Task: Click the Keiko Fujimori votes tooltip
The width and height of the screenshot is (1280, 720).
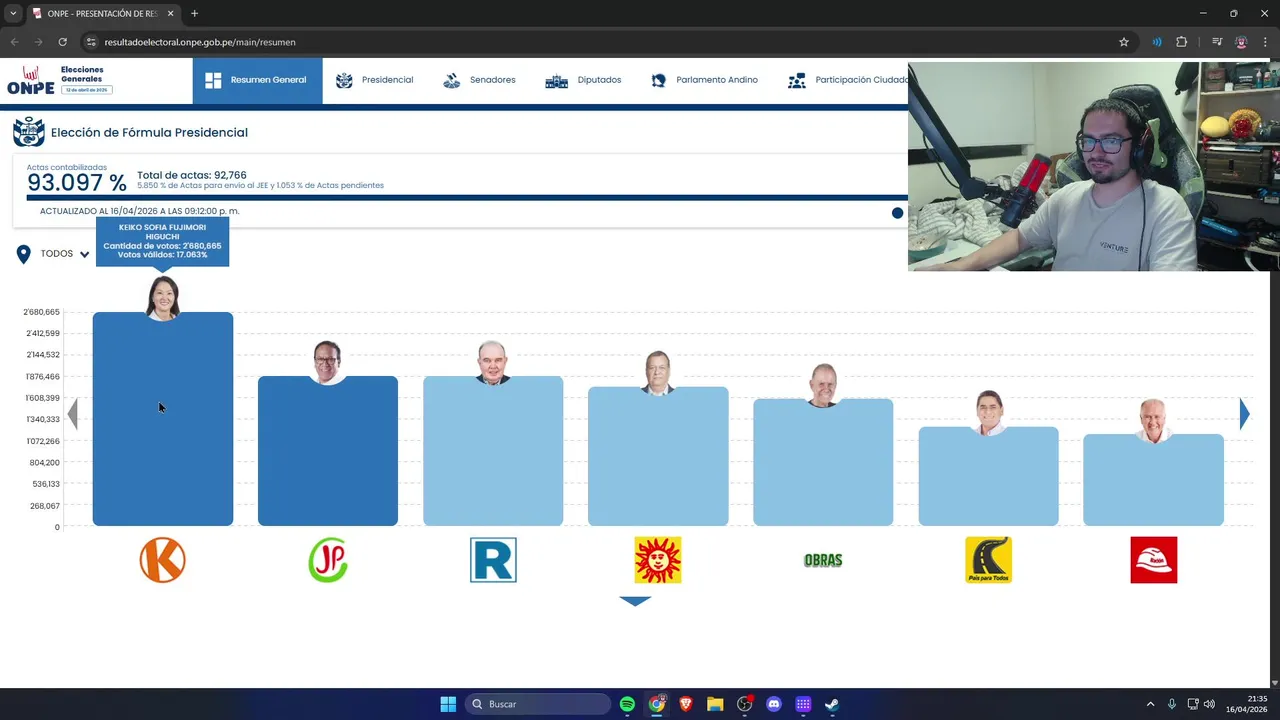Action: 163,242
